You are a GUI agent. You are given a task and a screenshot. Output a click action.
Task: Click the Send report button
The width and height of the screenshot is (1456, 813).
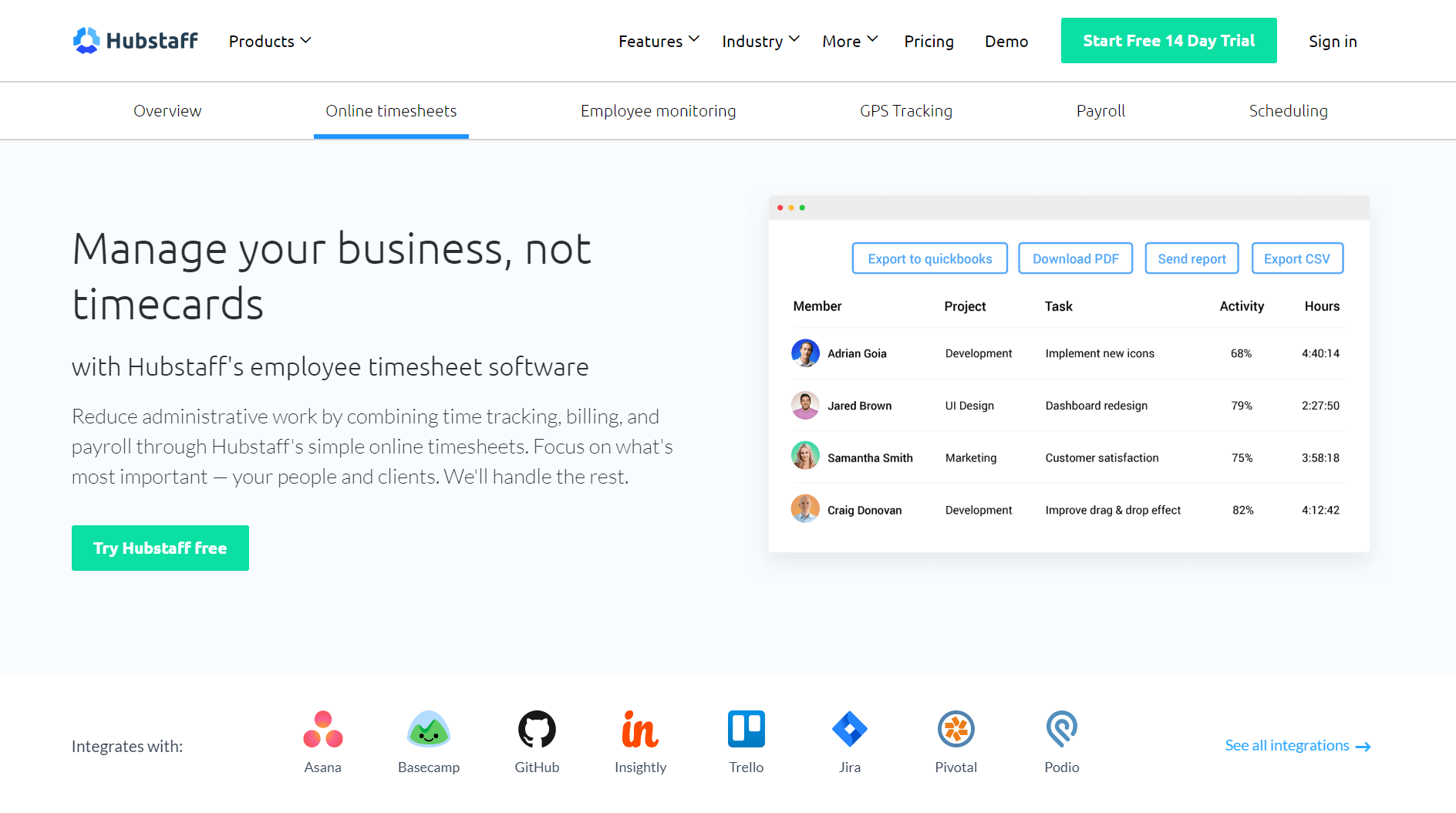click(1191, 258)
